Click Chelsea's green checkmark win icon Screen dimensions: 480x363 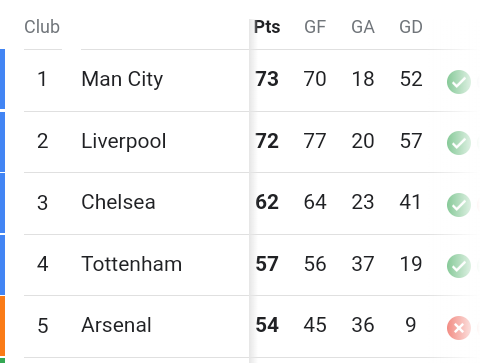(459, 205)
